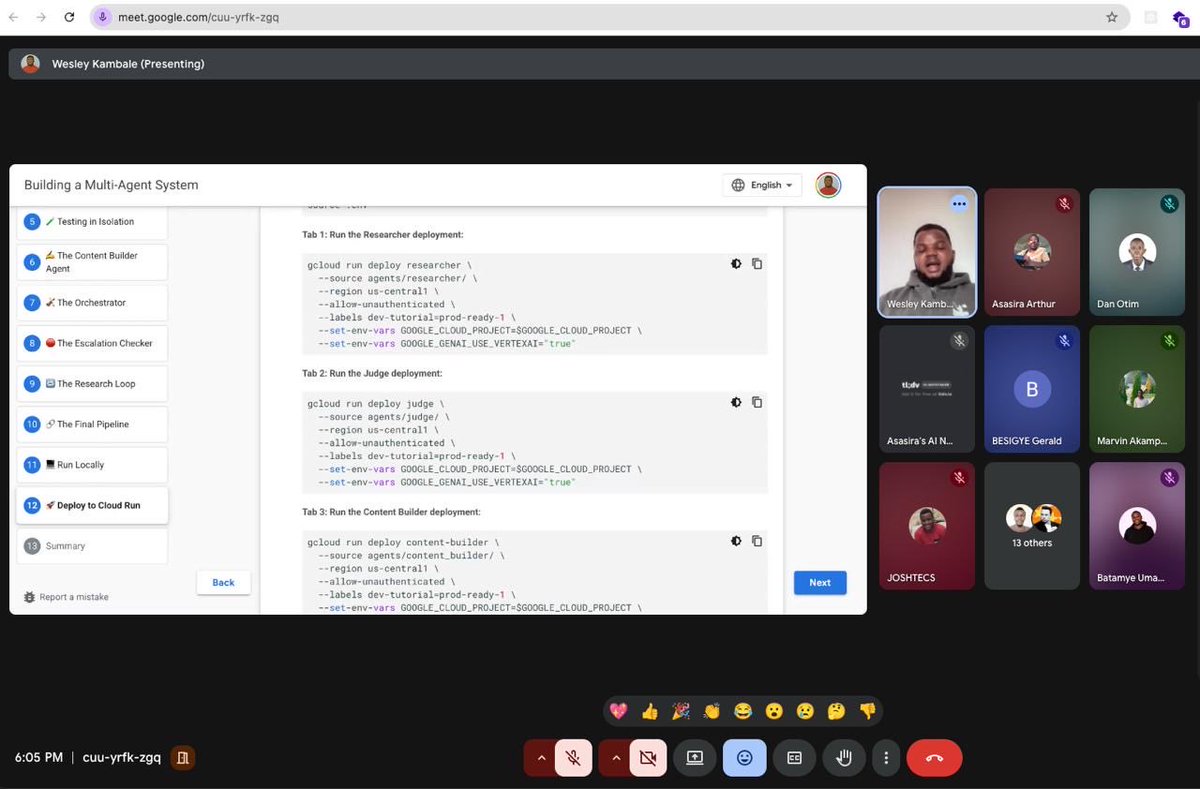1200x789 pixels.
Task: Open meeting details building icon
Action: point(182,758)
